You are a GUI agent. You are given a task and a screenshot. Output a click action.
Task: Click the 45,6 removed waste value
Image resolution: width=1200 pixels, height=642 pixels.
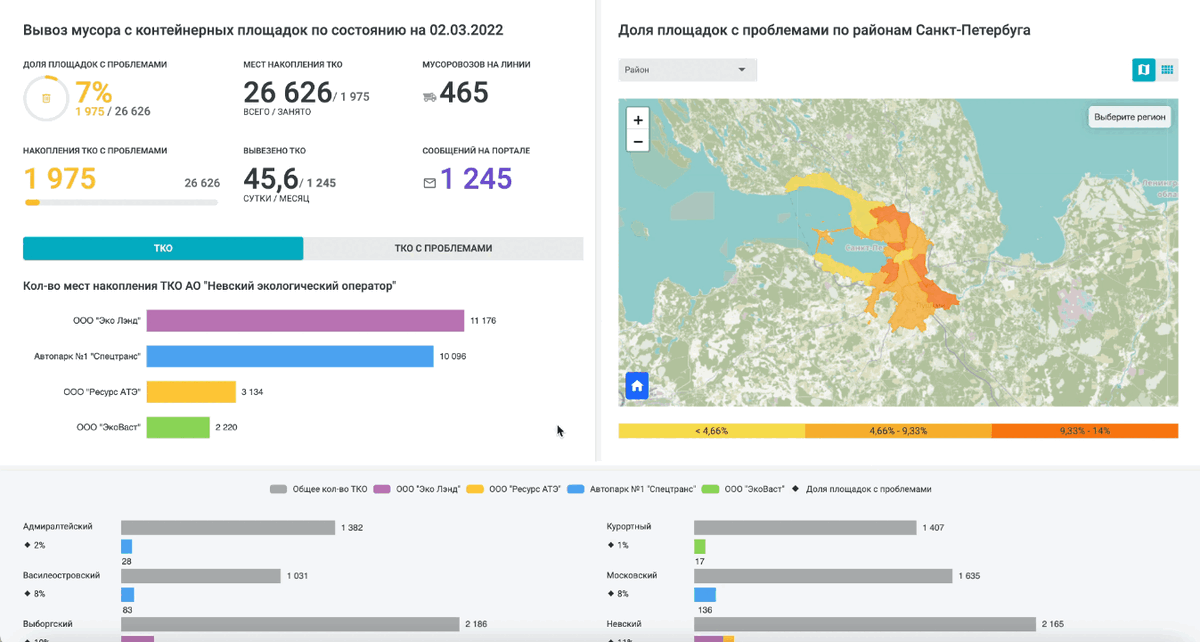(271, 179)
